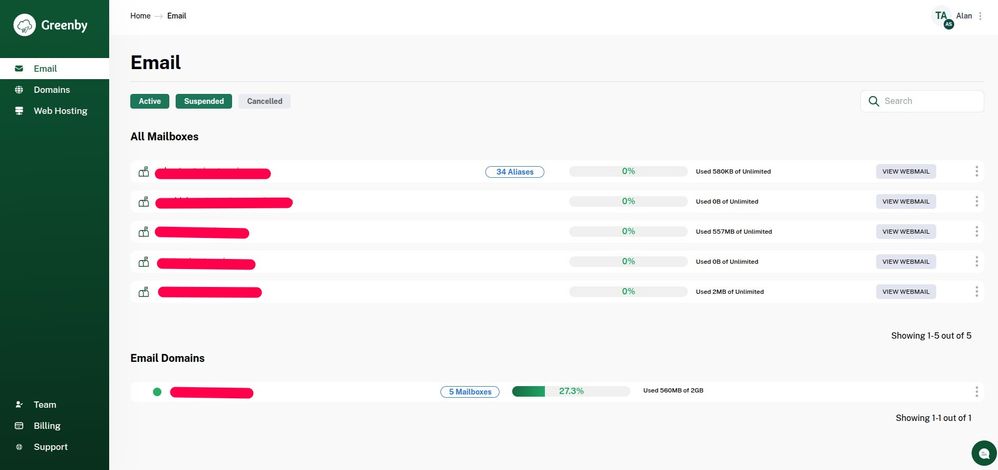Enable the Cancelled status filter
The image size is (998, 470).
264,101
